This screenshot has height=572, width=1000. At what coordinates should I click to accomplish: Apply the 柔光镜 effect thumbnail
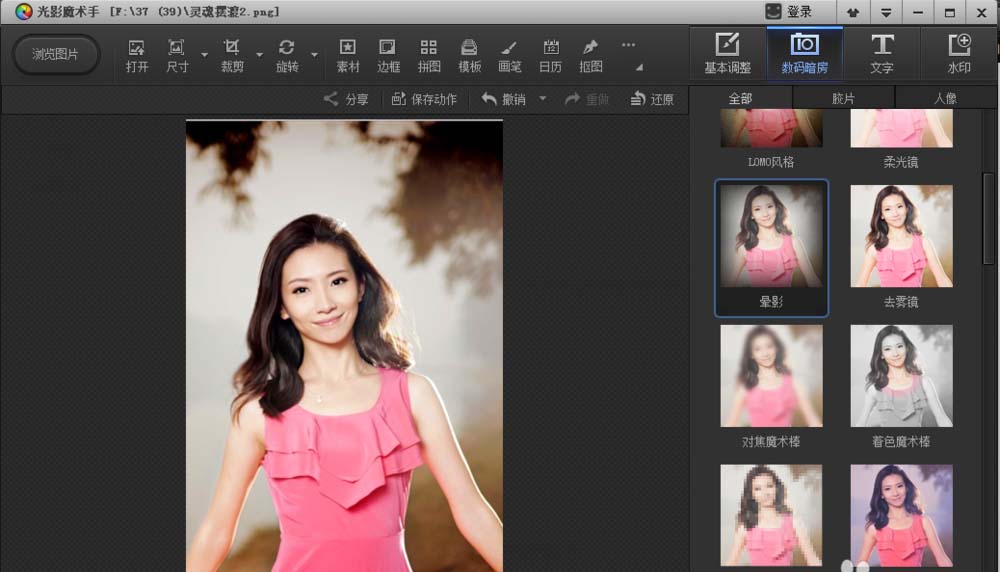[901, 128]
